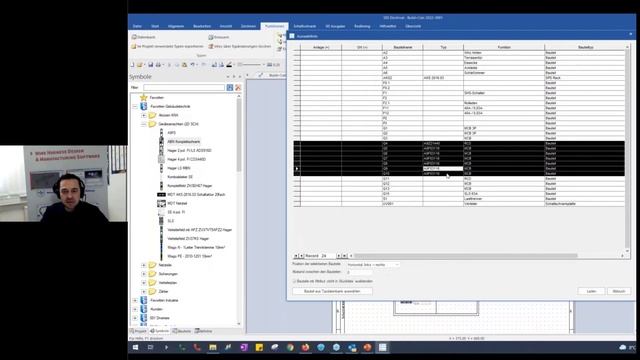This screenshot has width=640, height=360.
Task: Go to the last record
Action: [344, 256]
